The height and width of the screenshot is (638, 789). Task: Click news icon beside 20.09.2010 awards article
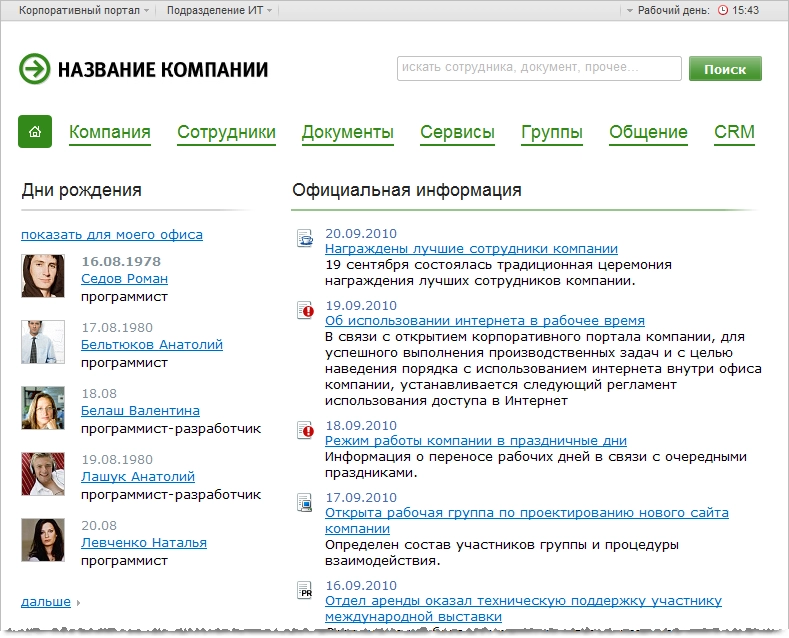pos(305,239)
